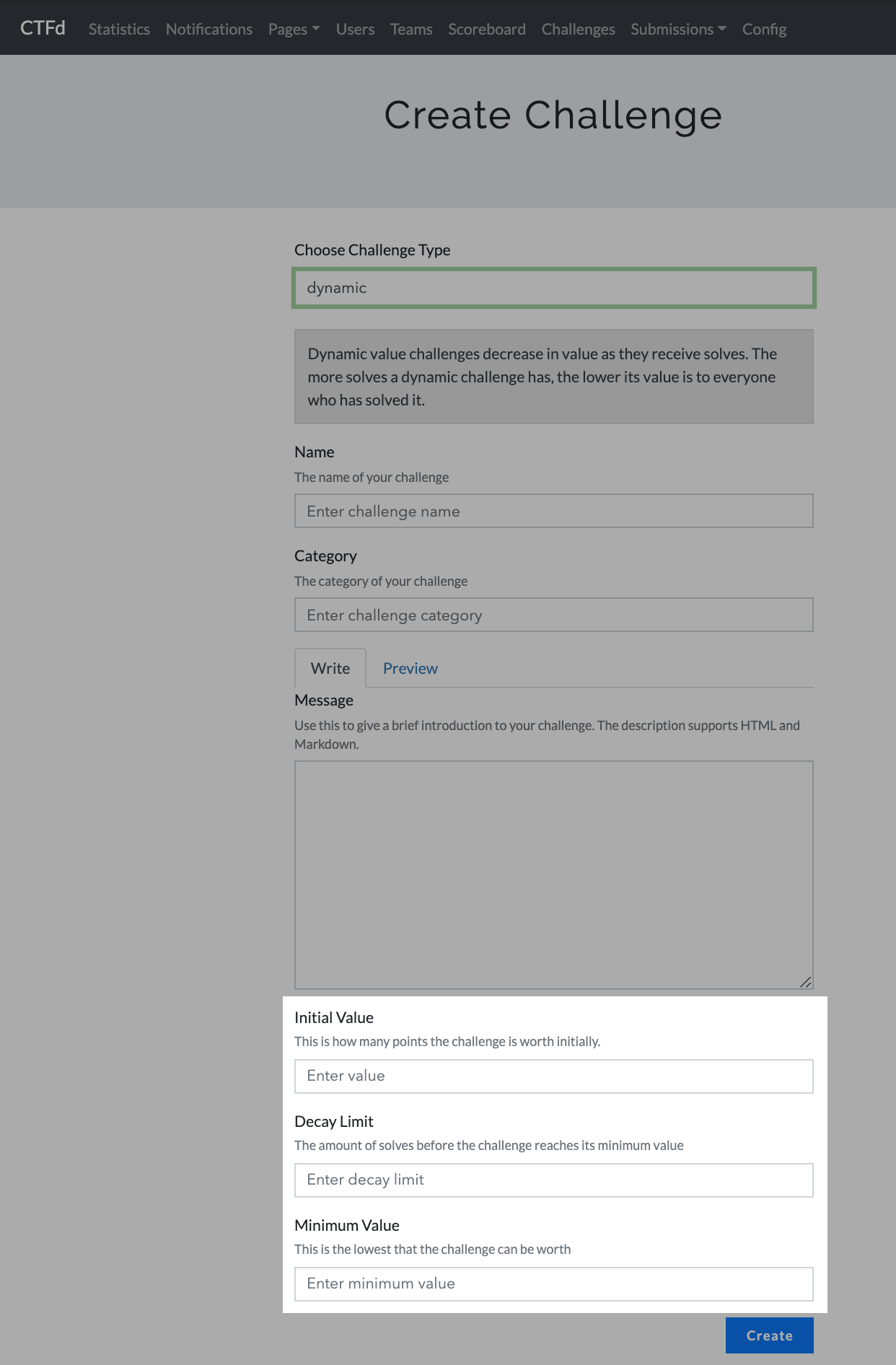Switch to the Write tab

click(330, 669)
